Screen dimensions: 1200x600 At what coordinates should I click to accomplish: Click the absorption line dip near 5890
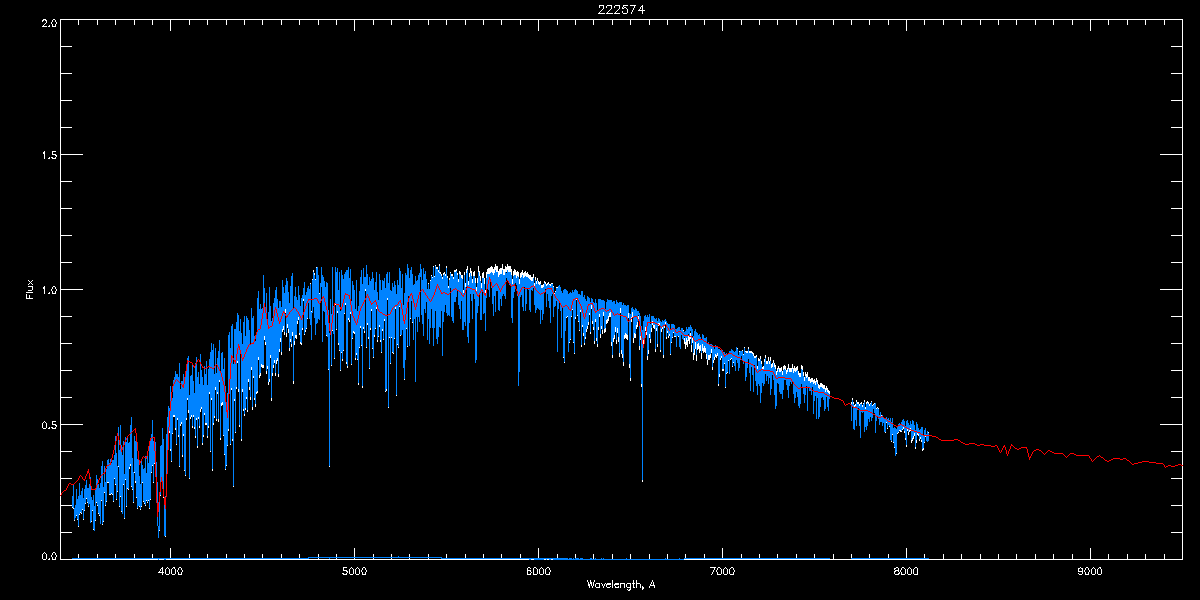[518, 382]
